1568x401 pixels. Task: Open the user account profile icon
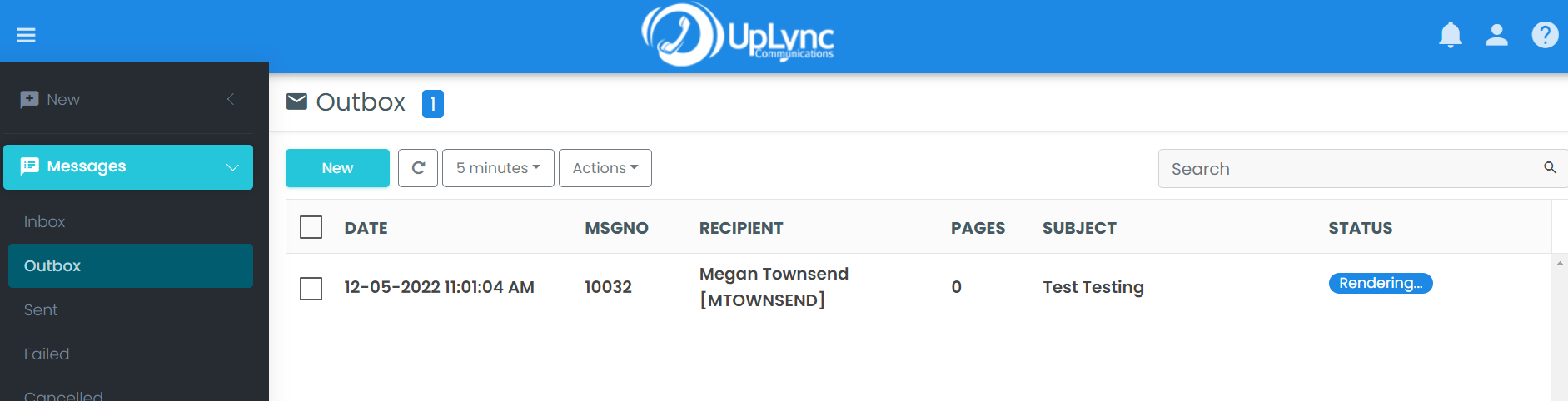click(1497, 35)
